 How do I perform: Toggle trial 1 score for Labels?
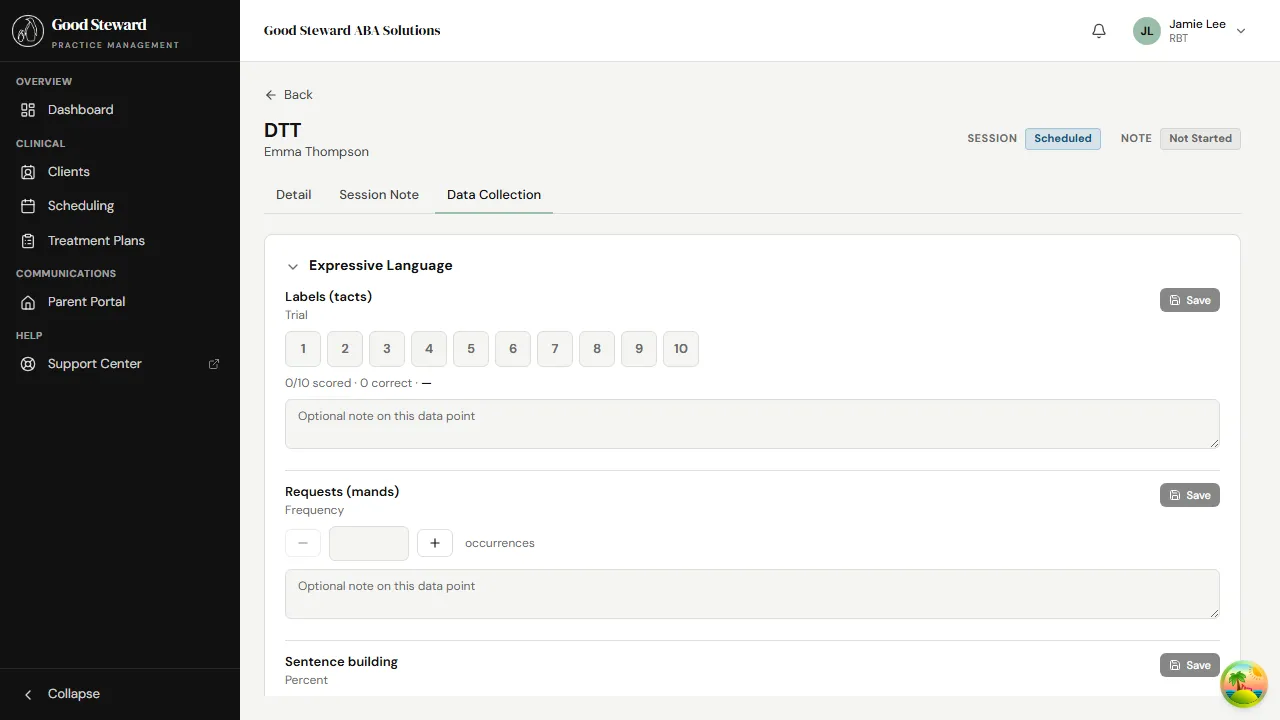tap(303, 349)
